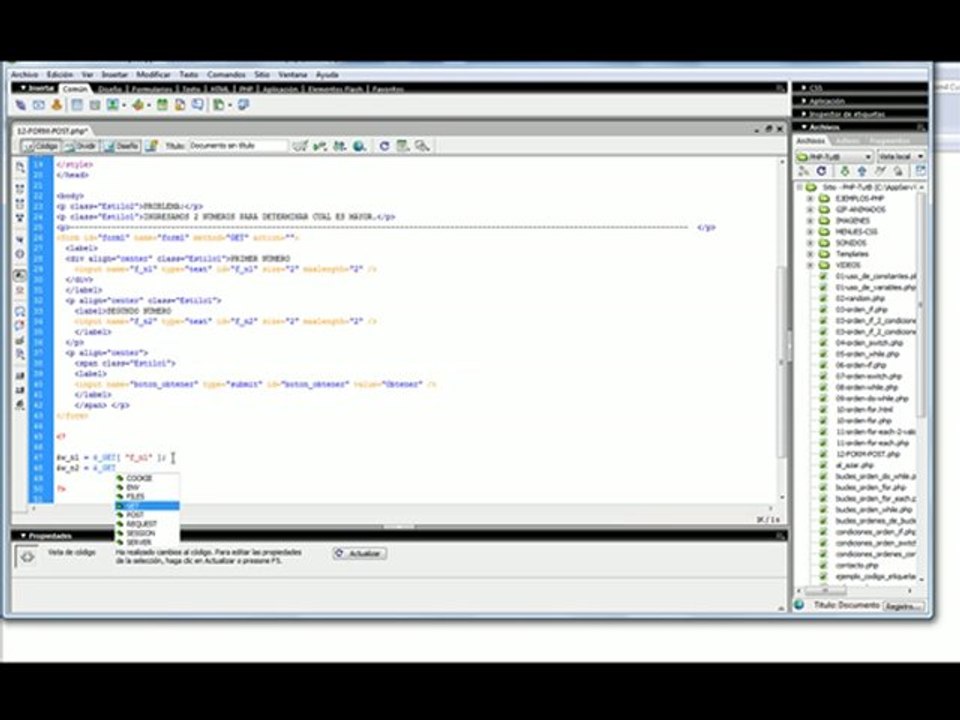Click the Insert Div Tag icon
Image resolution: width=960 pixels, height=720 pixels.
(95, 105)
